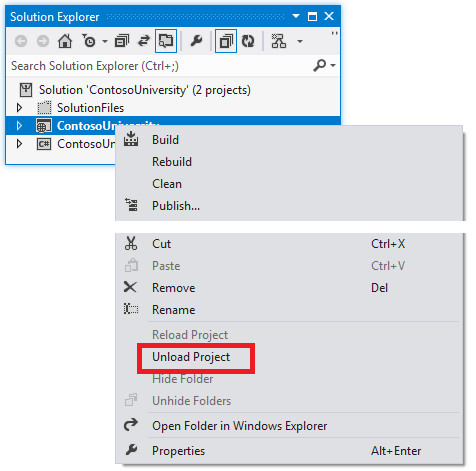Select Cut in context menu
This screenshot has width=476, height=471.
point(162,244)
